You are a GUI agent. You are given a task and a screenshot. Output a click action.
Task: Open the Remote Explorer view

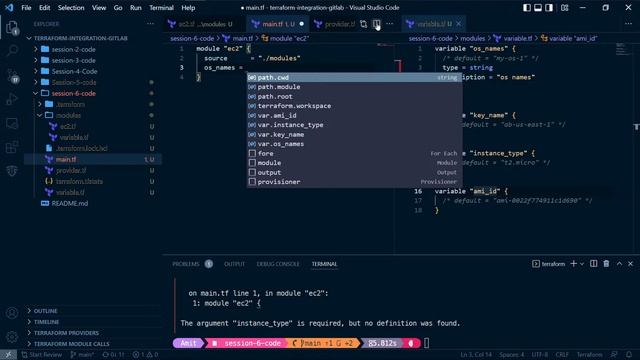click(12, 123)
